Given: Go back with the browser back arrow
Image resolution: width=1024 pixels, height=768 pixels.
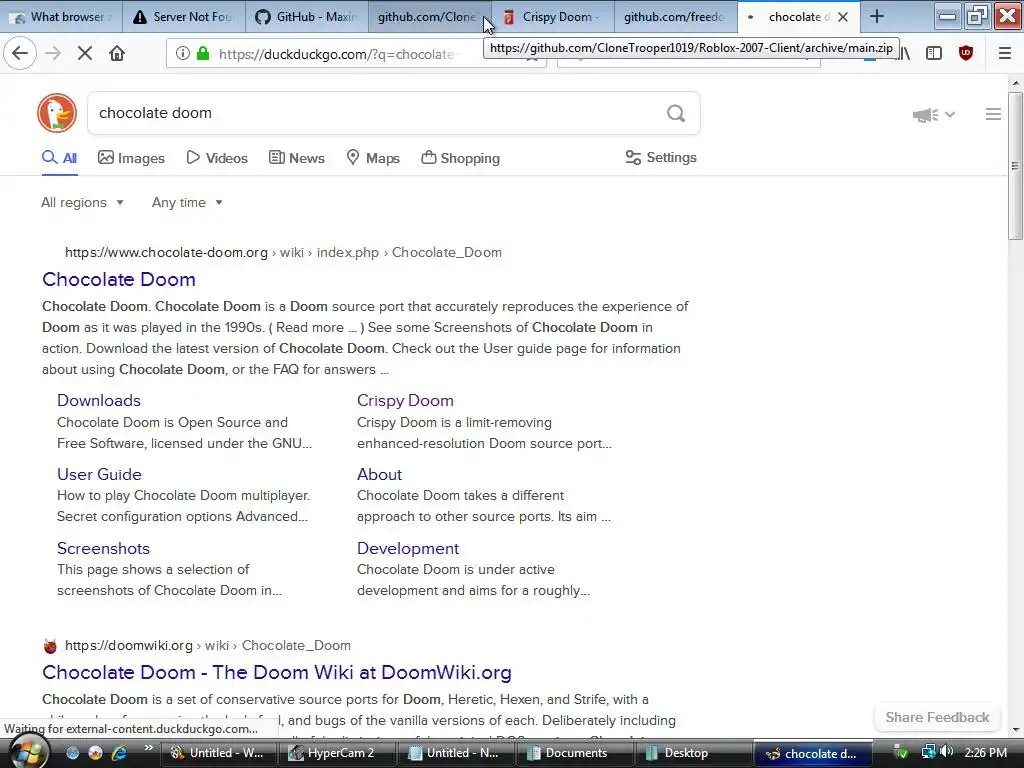Looking at the screenshot, I should click(20, 54).
